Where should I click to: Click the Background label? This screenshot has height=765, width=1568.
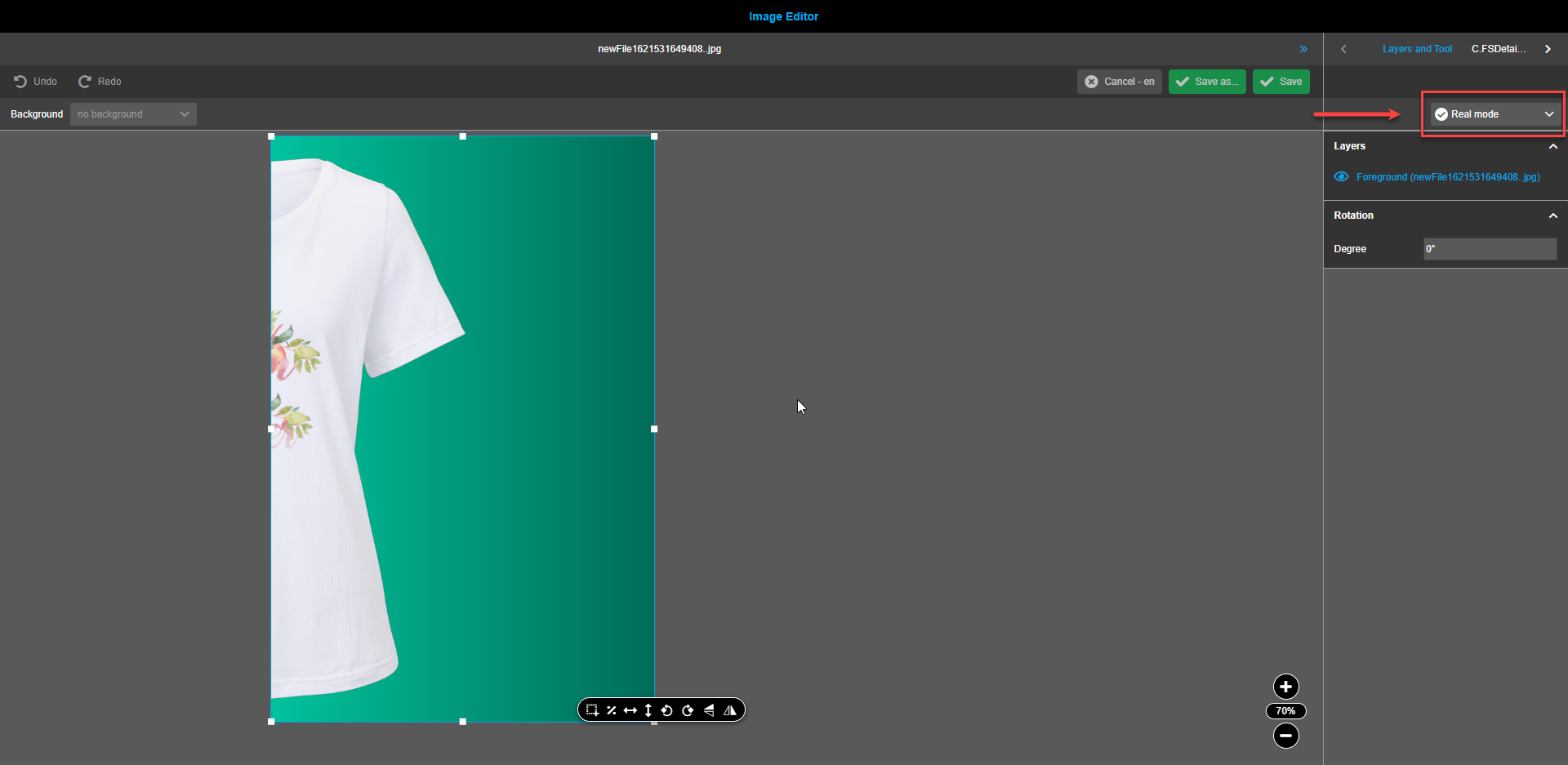[37, 114]
